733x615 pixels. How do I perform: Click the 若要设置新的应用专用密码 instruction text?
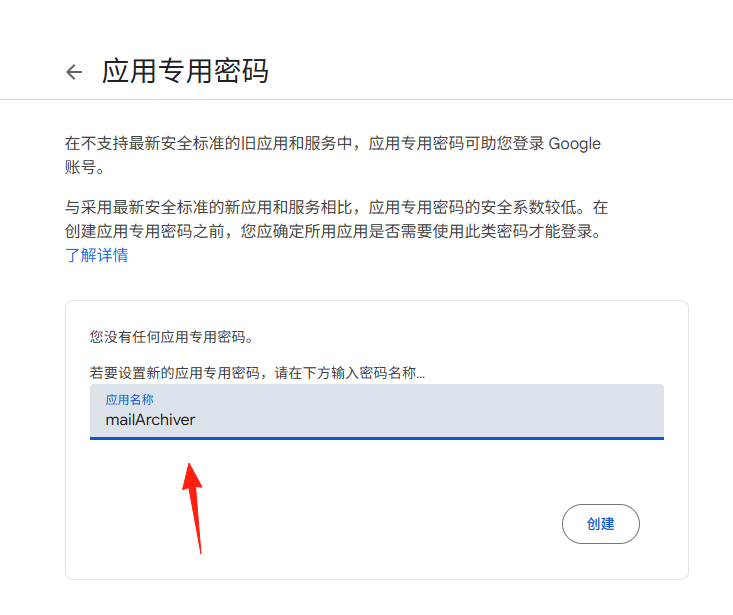[x=257, y=372]
